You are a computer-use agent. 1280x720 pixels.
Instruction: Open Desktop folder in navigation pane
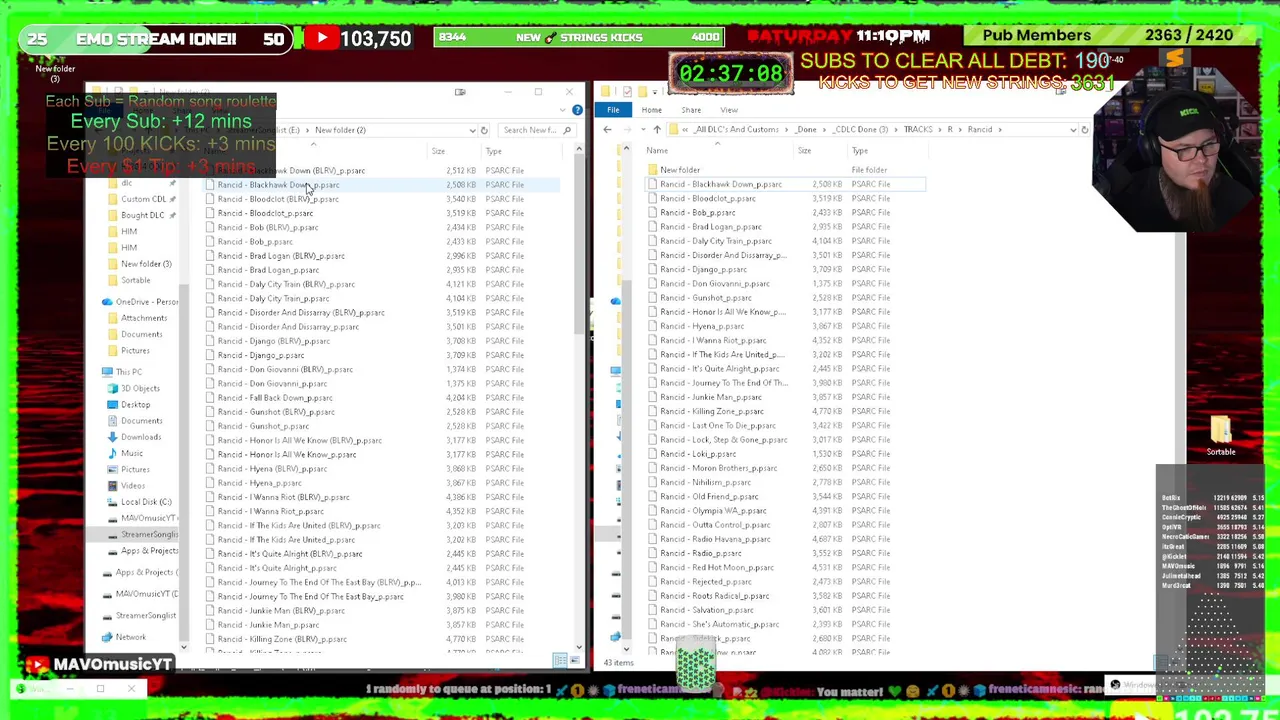point(129,405)
